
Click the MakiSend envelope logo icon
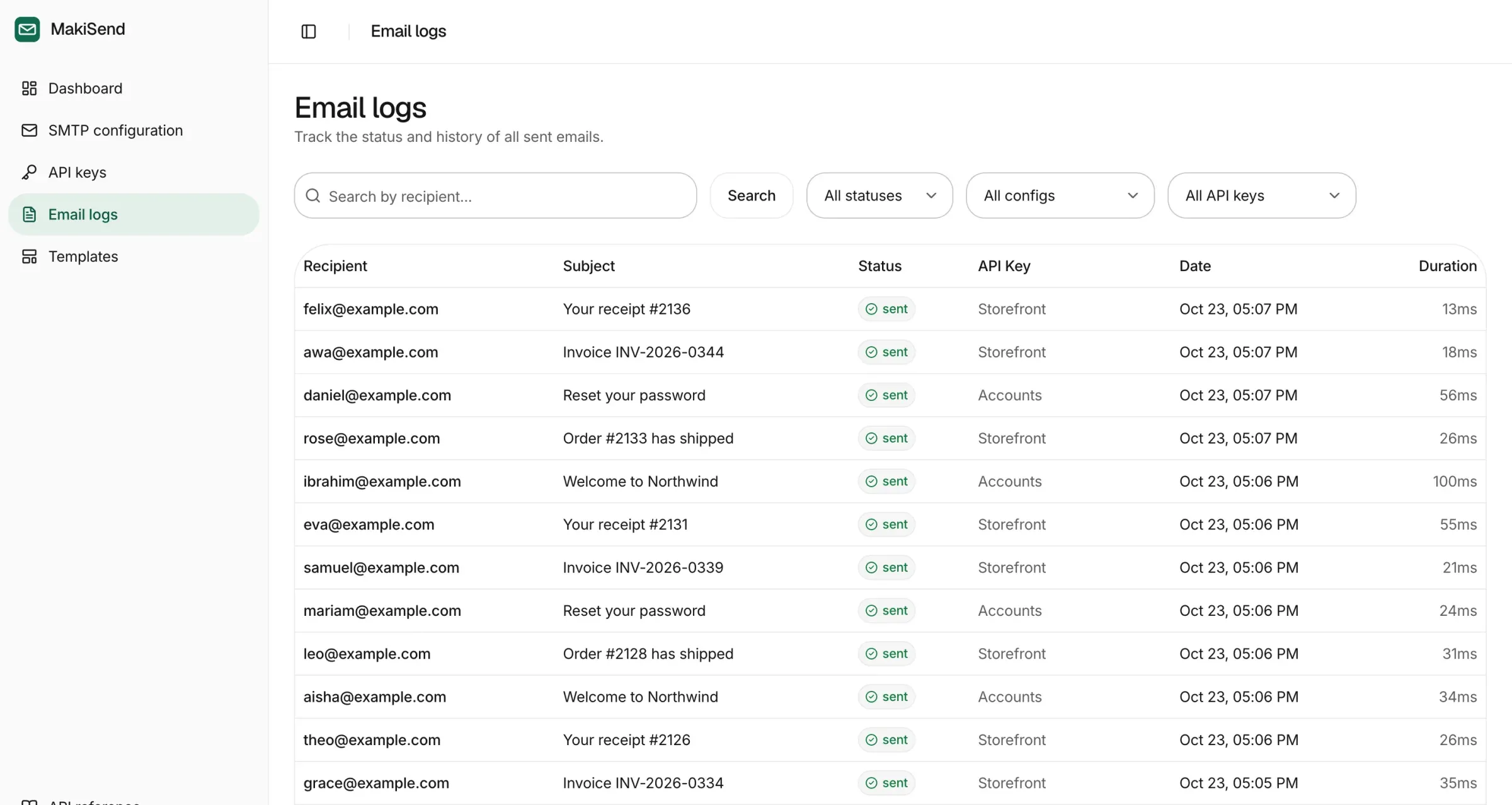(27, 29)
